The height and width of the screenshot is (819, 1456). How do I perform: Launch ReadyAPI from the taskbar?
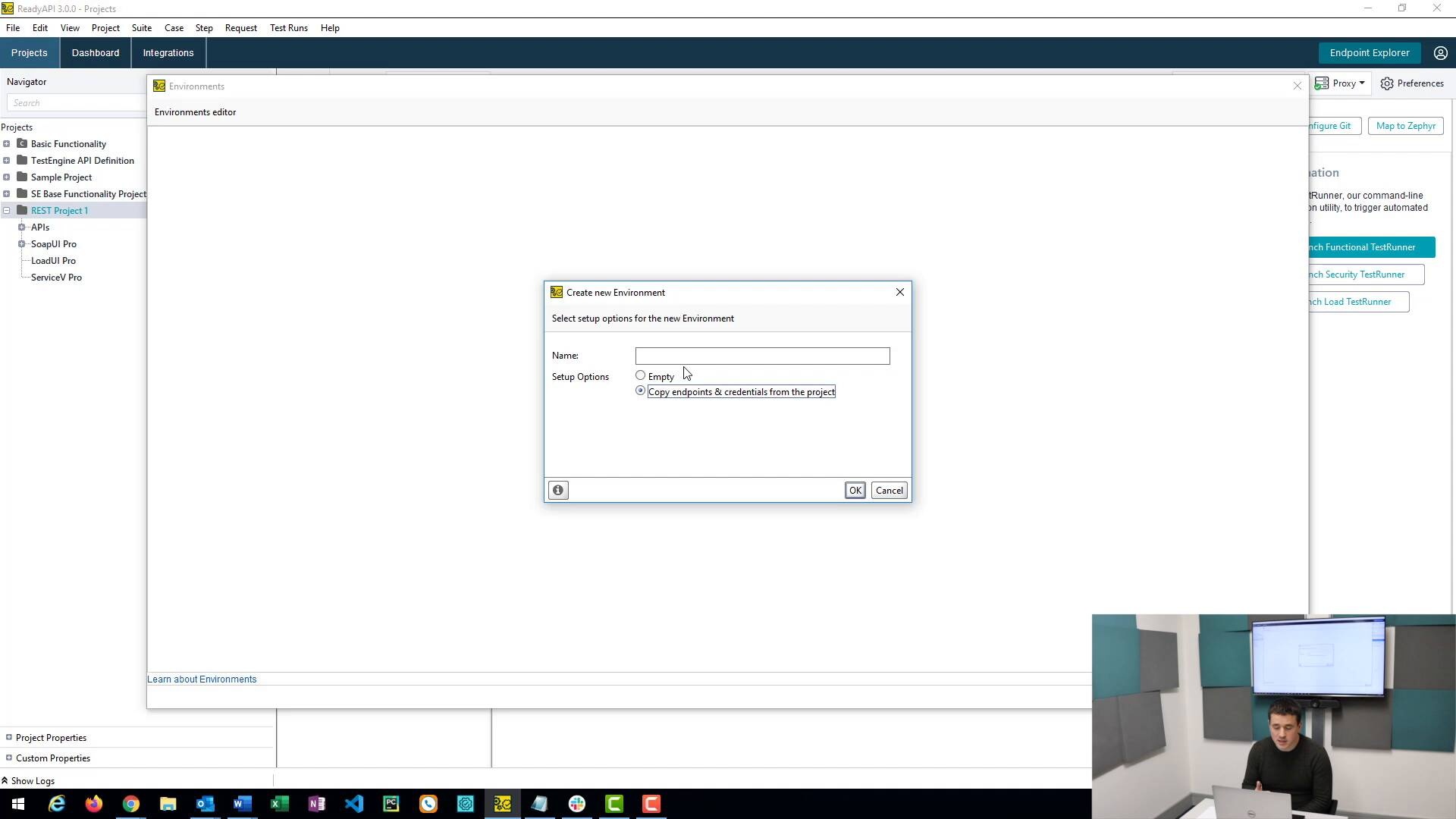coord(502,804)
